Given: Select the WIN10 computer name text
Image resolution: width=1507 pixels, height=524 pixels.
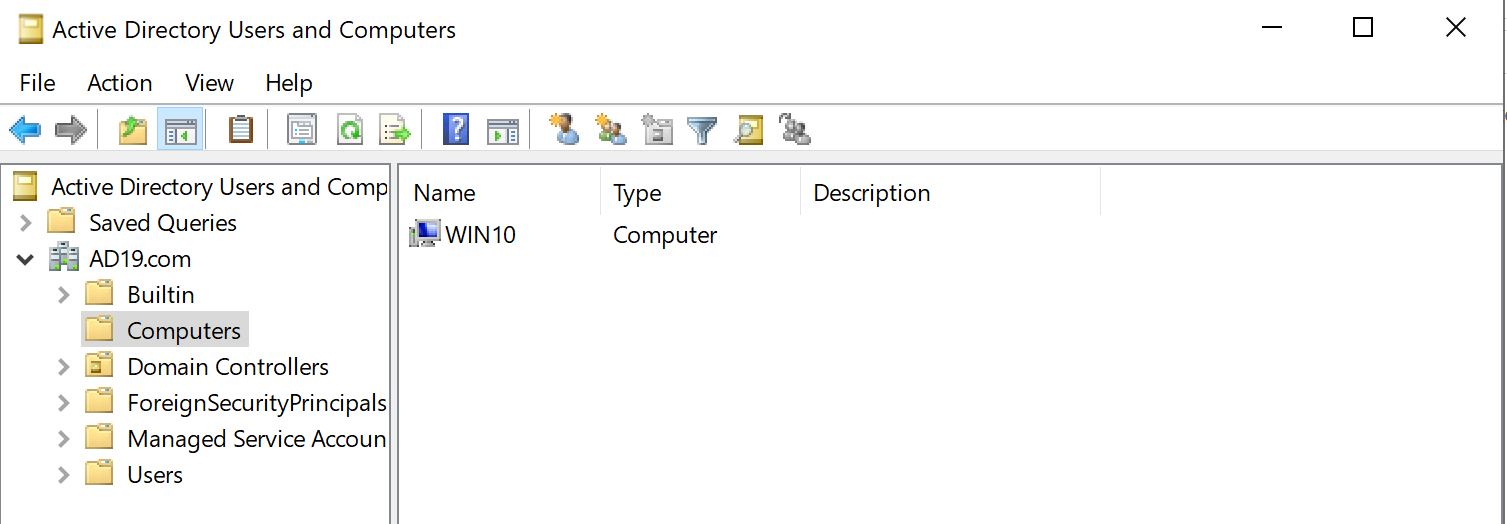Looking at the screenshot, I should pyautogui.click(x=481, y=236).
